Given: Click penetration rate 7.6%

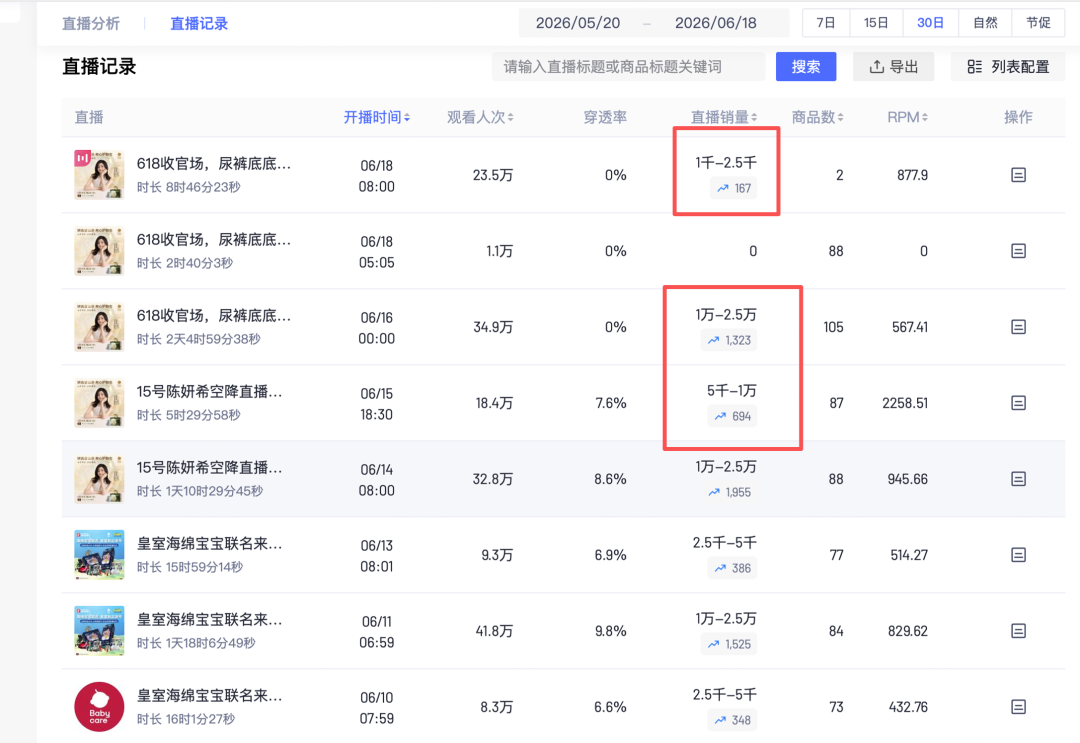Looking at the screenshot, I should (611, 403).
